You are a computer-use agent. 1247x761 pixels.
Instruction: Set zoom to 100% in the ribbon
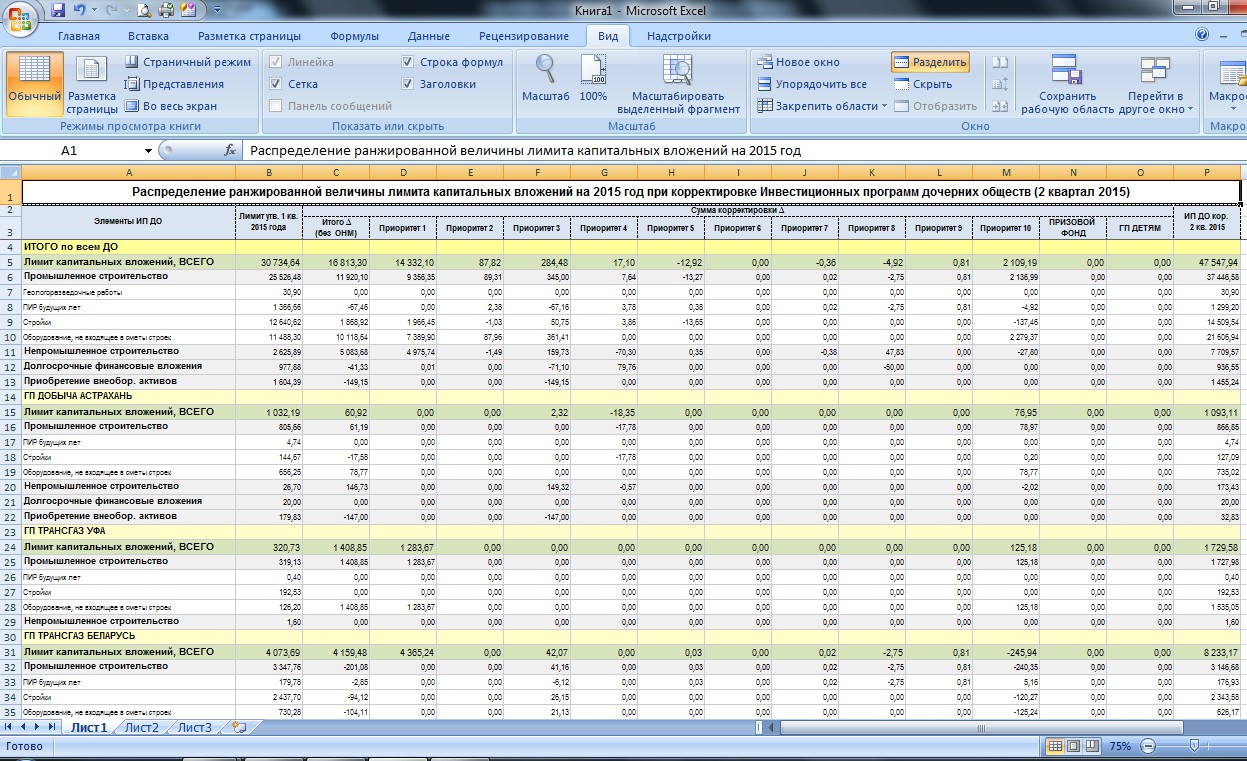click(x=593, y=78)
